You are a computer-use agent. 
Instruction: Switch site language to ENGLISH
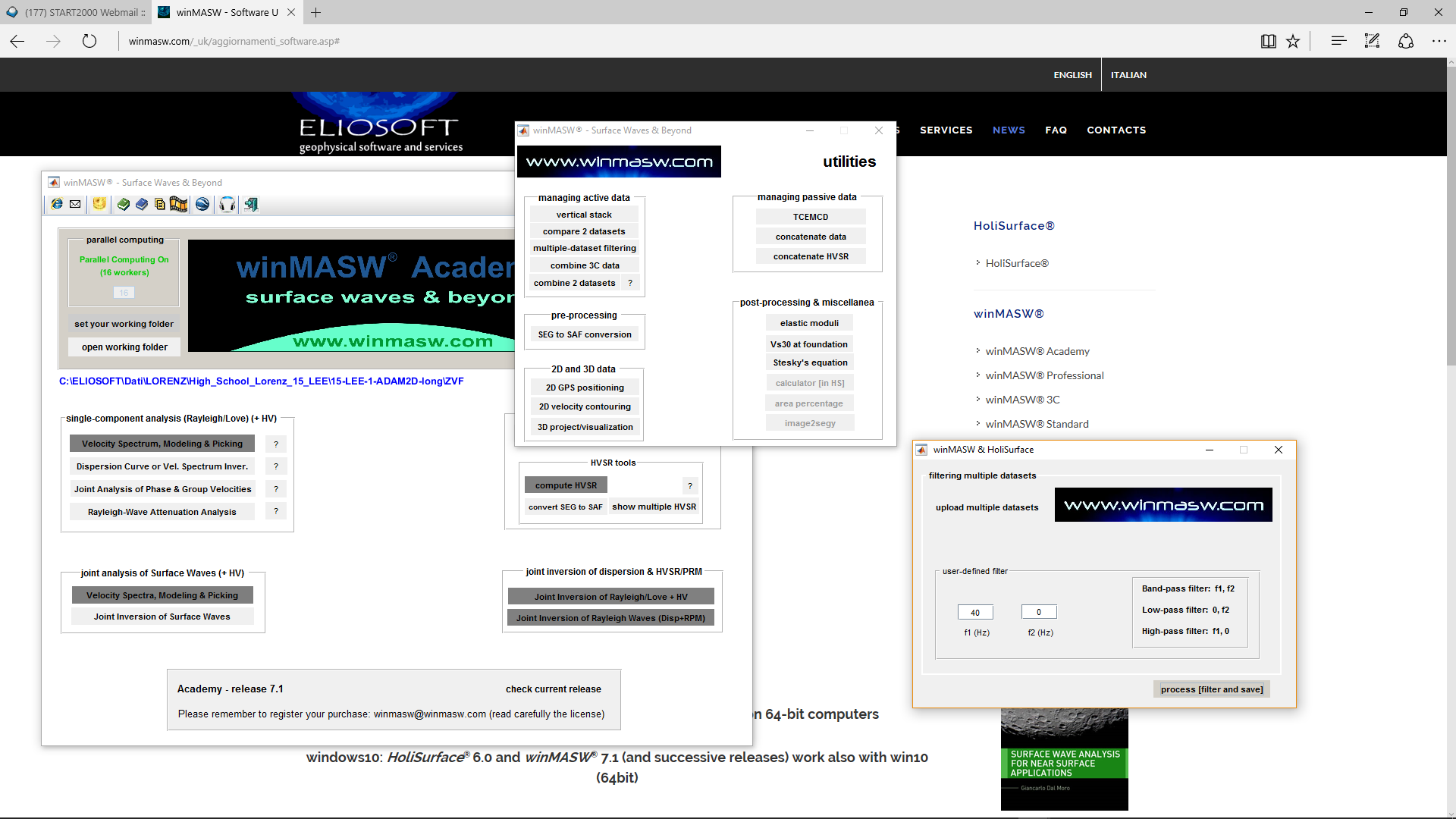[1072, 75]
